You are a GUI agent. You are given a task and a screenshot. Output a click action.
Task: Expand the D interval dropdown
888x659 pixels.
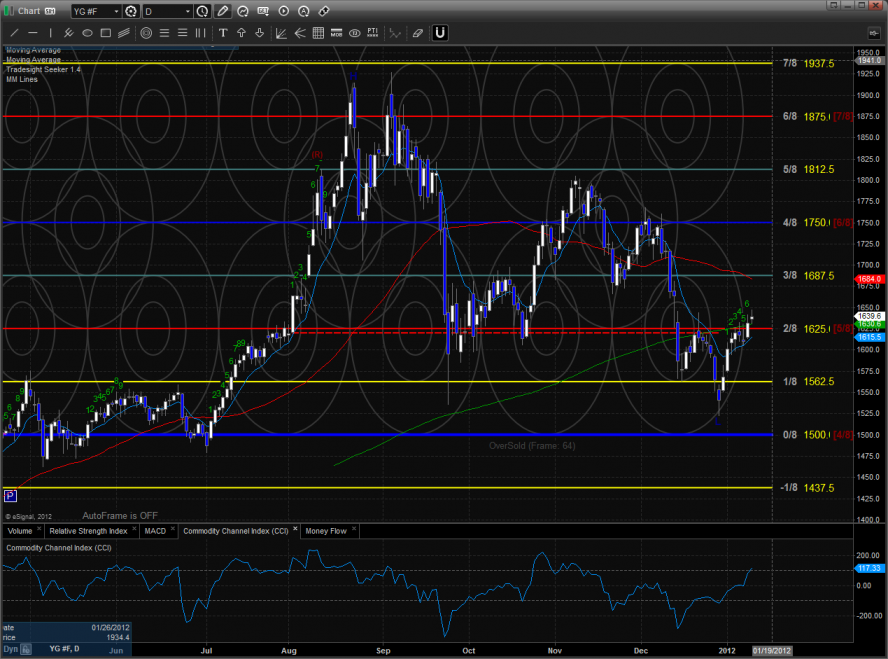click(x=188, y=11)
